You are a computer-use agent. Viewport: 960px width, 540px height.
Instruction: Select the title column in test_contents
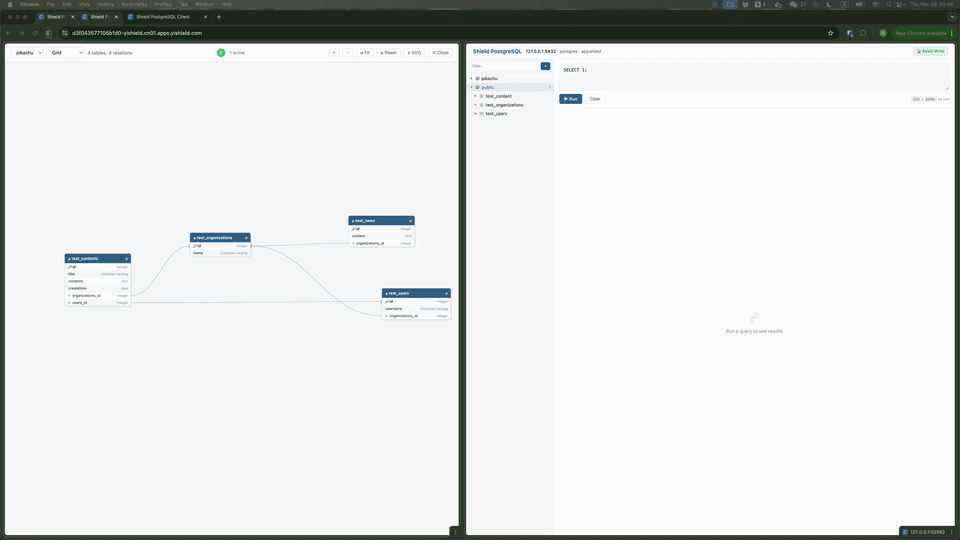pos(98,274)
